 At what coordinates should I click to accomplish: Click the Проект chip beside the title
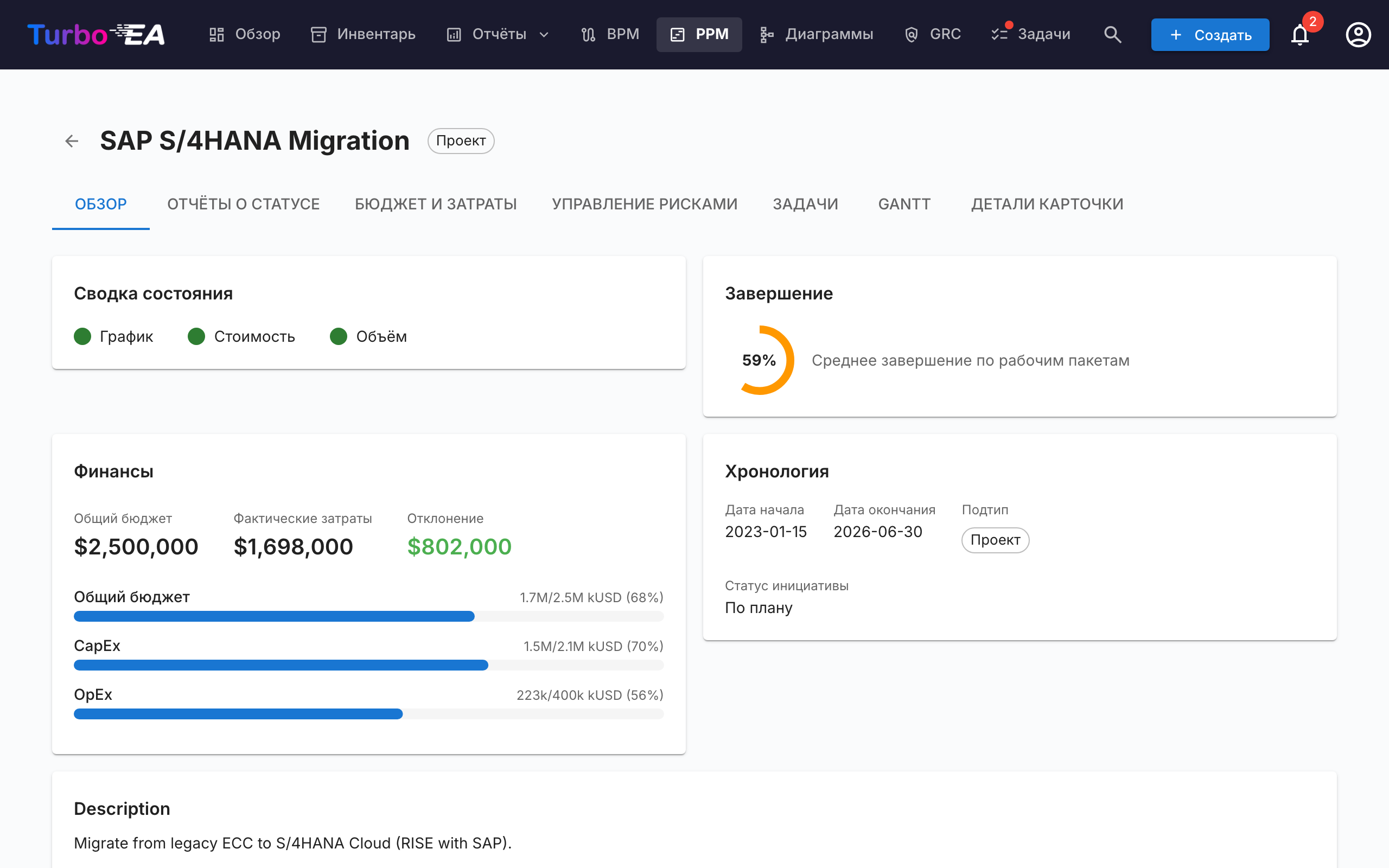pos(461,141)
